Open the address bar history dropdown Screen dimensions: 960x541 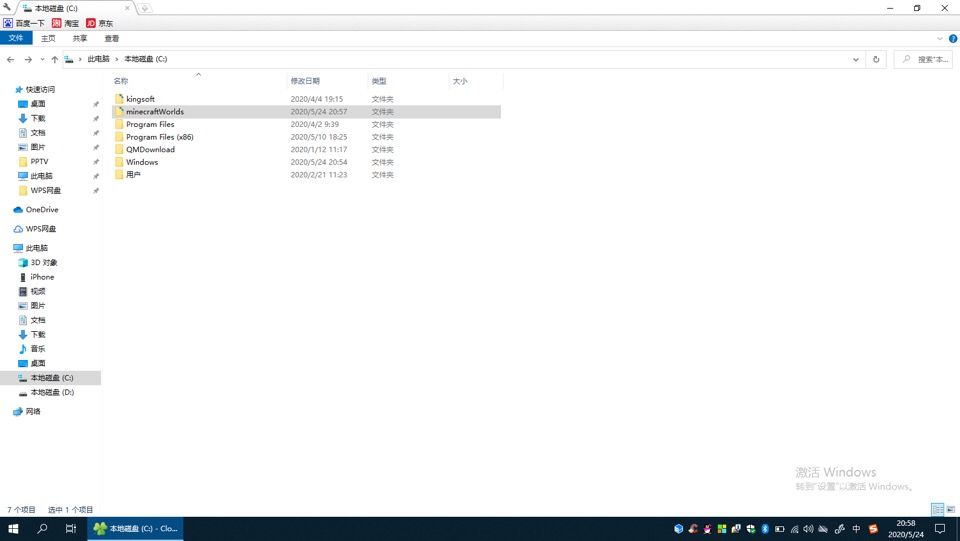[855, 59]
